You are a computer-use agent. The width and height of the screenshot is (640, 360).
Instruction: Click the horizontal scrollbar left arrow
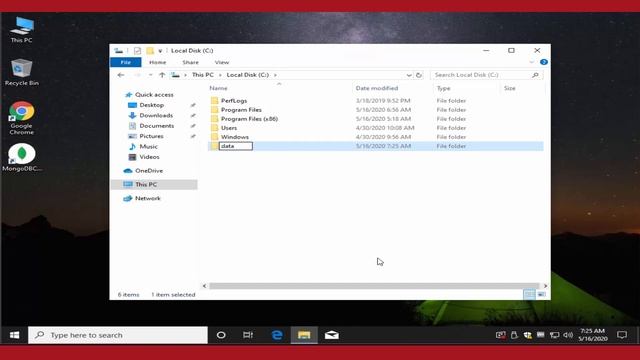204,286
